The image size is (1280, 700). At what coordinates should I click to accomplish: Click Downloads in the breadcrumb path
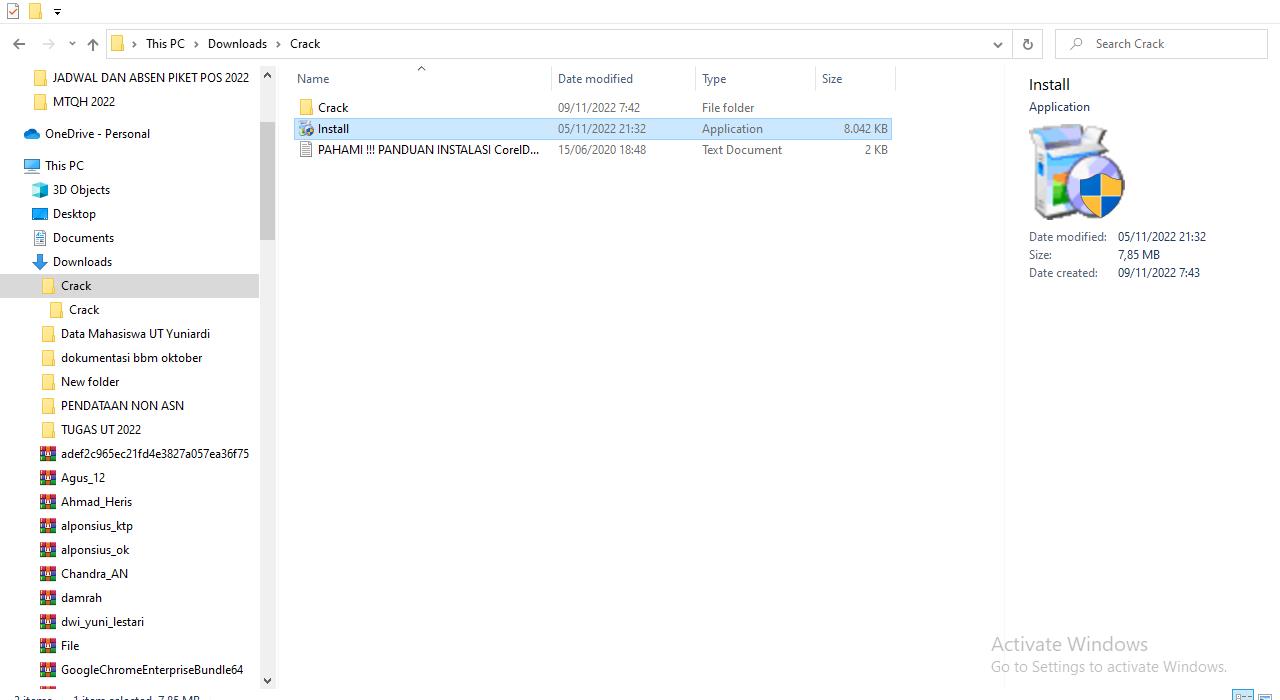[x=237, y=44]
